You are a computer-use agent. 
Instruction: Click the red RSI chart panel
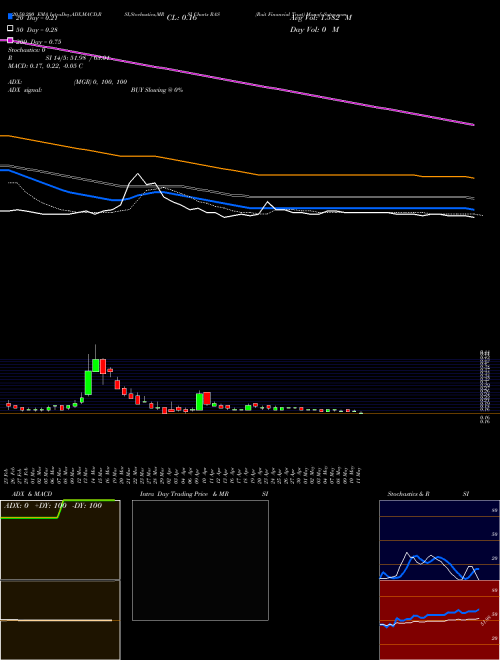click(x=439, y=620)
